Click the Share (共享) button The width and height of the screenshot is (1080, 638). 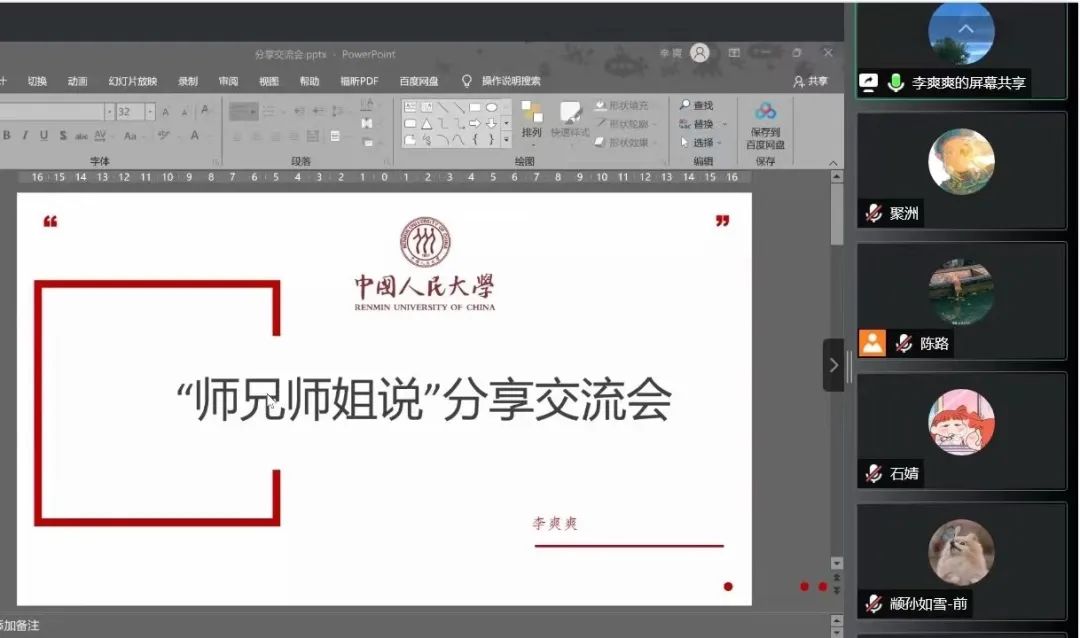(x=811, y=81)
